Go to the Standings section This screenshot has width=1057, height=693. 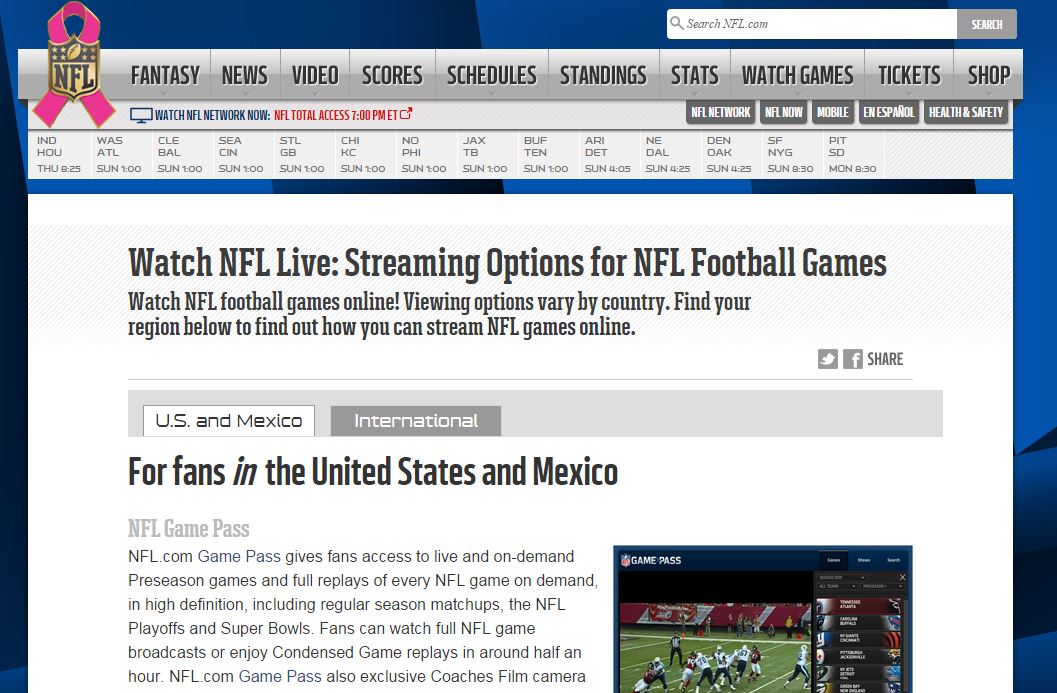pyautogui.click(x=603, y=75)
